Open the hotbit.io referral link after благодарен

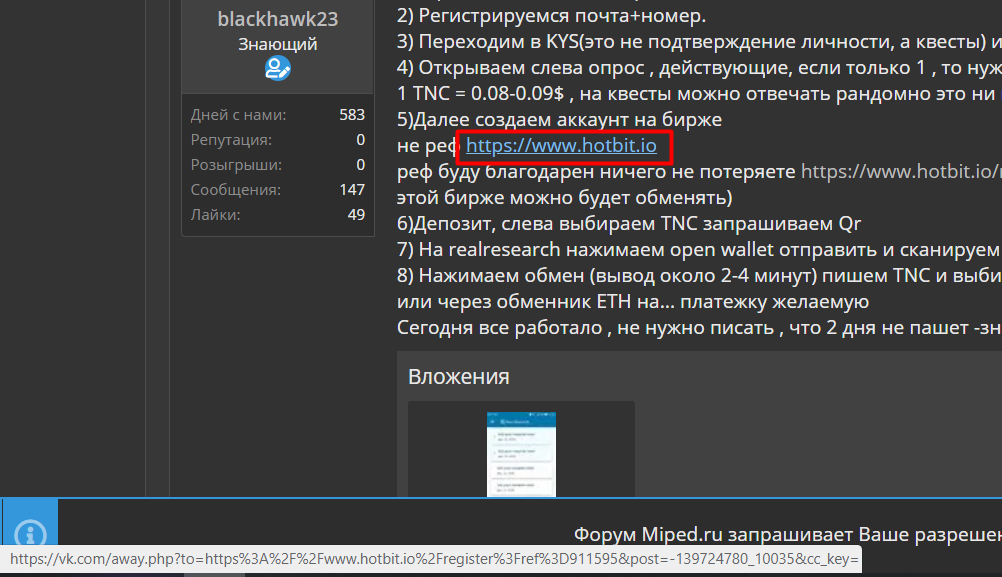901,171
